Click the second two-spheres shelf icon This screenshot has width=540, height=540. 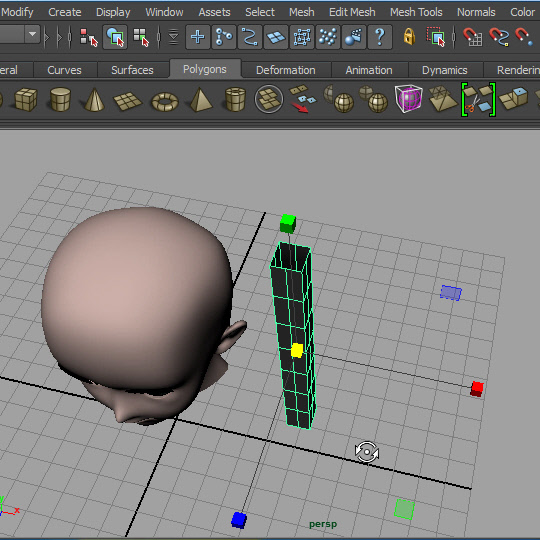373,99
